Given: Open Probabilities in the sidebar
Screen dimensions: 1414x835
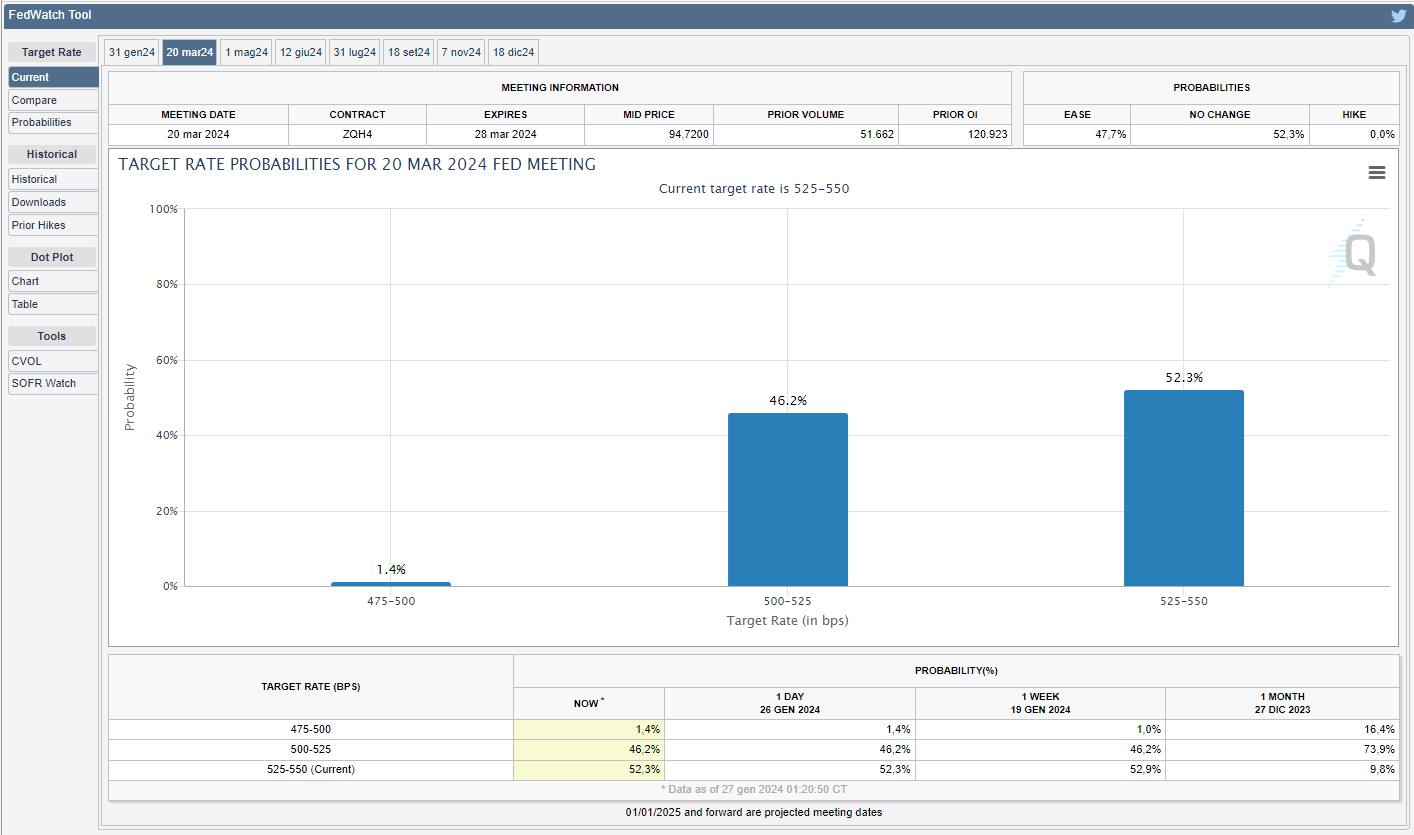Looking at the screenshot, I should click(x=53, y=122).
